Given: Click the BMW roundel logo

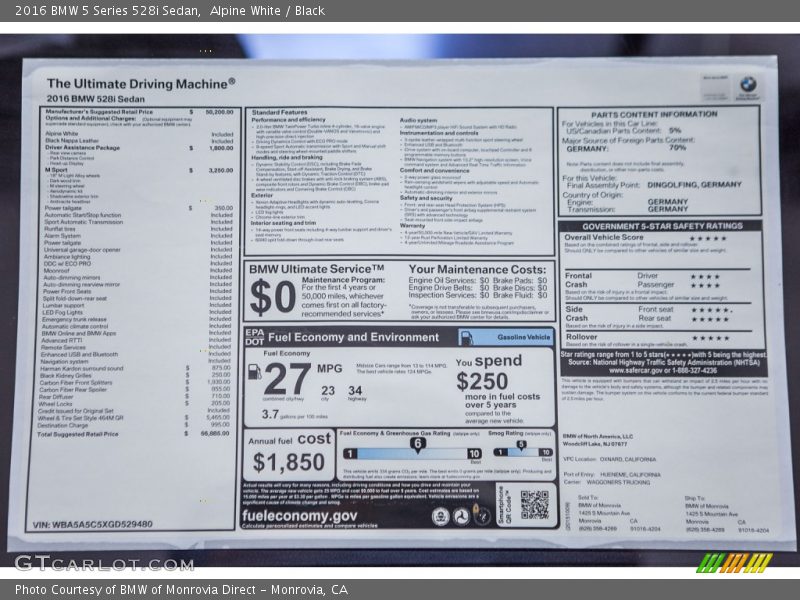Looking at the screenshot, I should click(x=747, y=87).
